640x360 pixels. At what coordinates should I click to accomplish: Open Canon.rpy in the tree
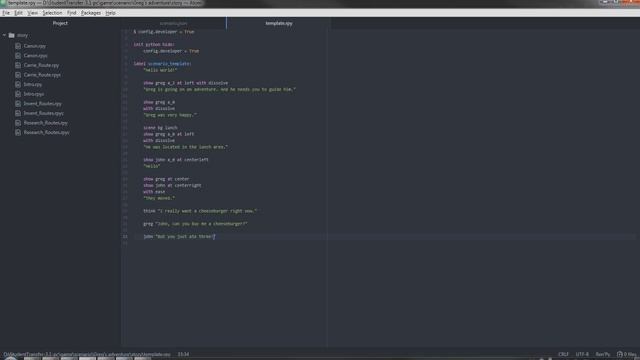pos(35,46)
